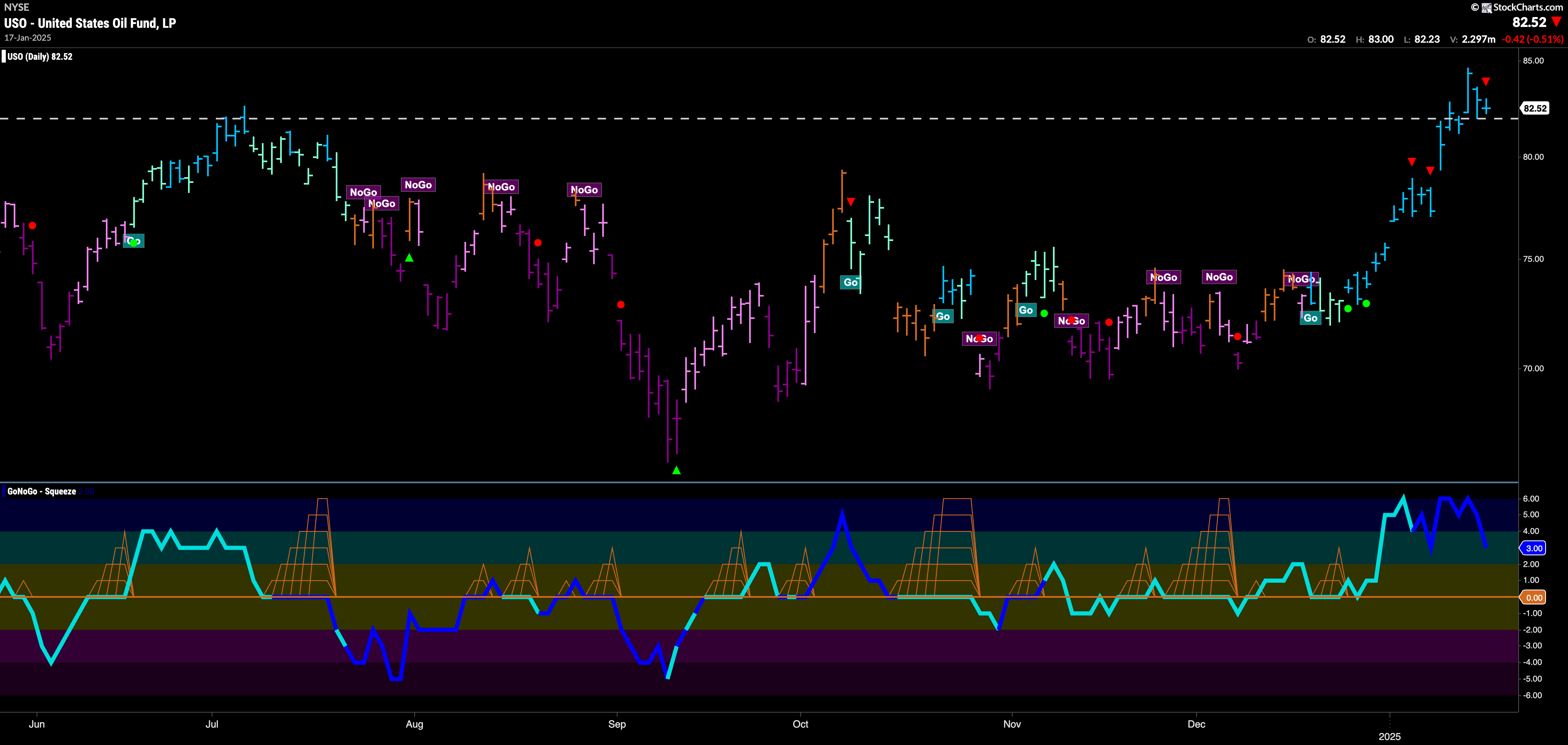Click the Jul label on the time axis

212,724
